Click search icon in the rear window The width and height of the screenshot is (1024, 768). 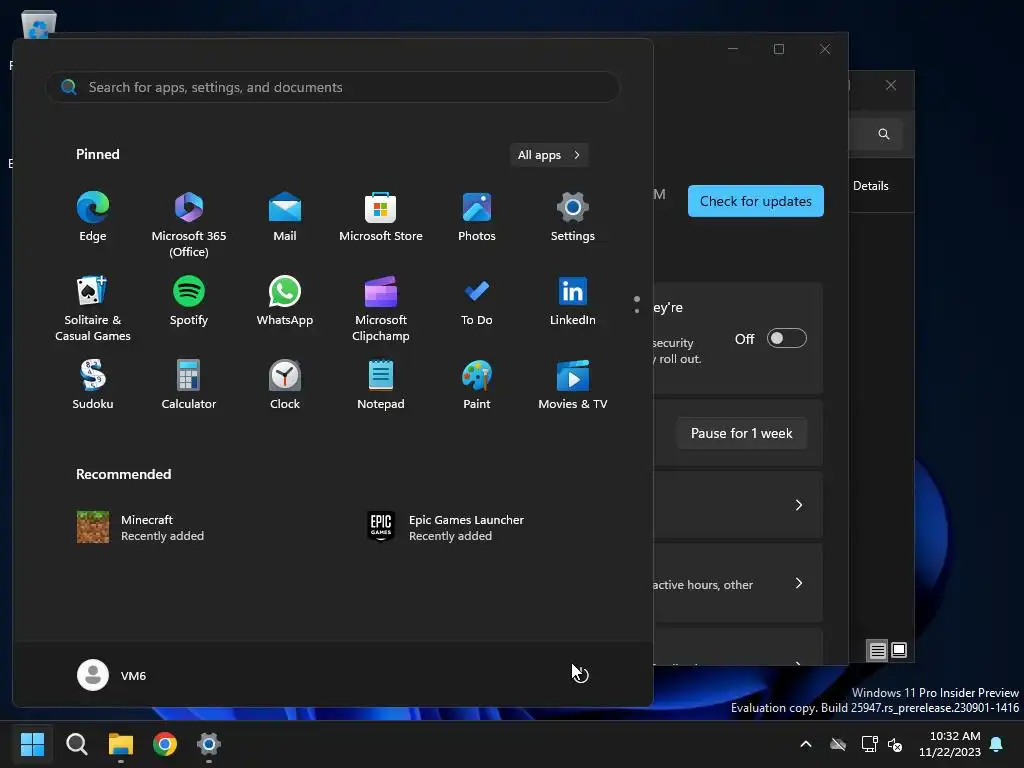click(884, 134)
